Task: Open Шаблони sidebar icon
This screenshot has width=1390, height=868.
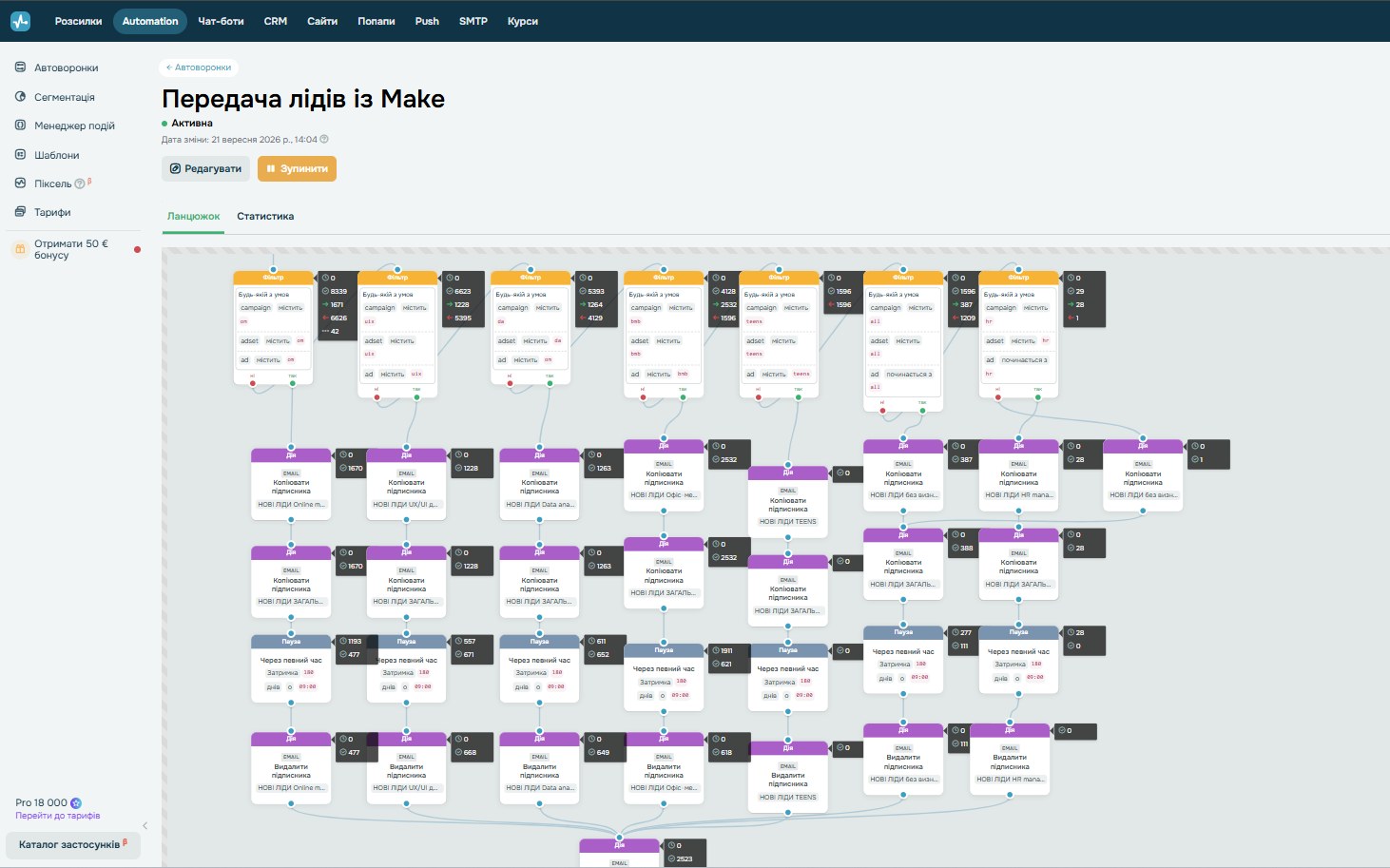Action: pos(20,155)
